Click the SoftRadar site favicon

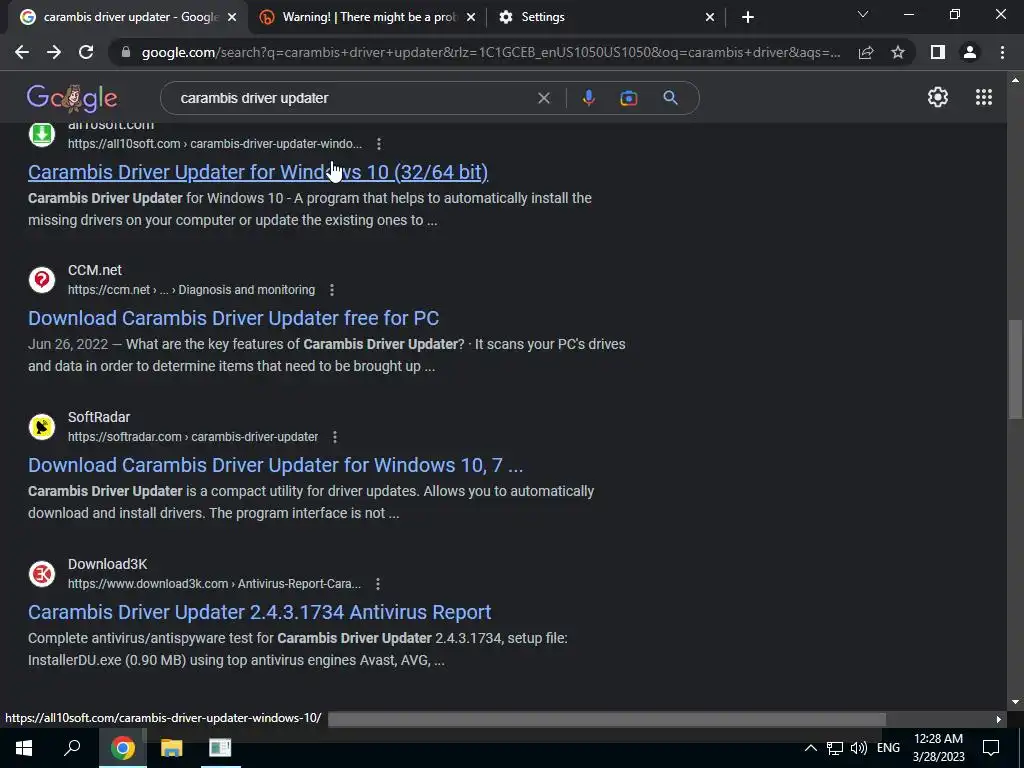click(x=42, y=427)
